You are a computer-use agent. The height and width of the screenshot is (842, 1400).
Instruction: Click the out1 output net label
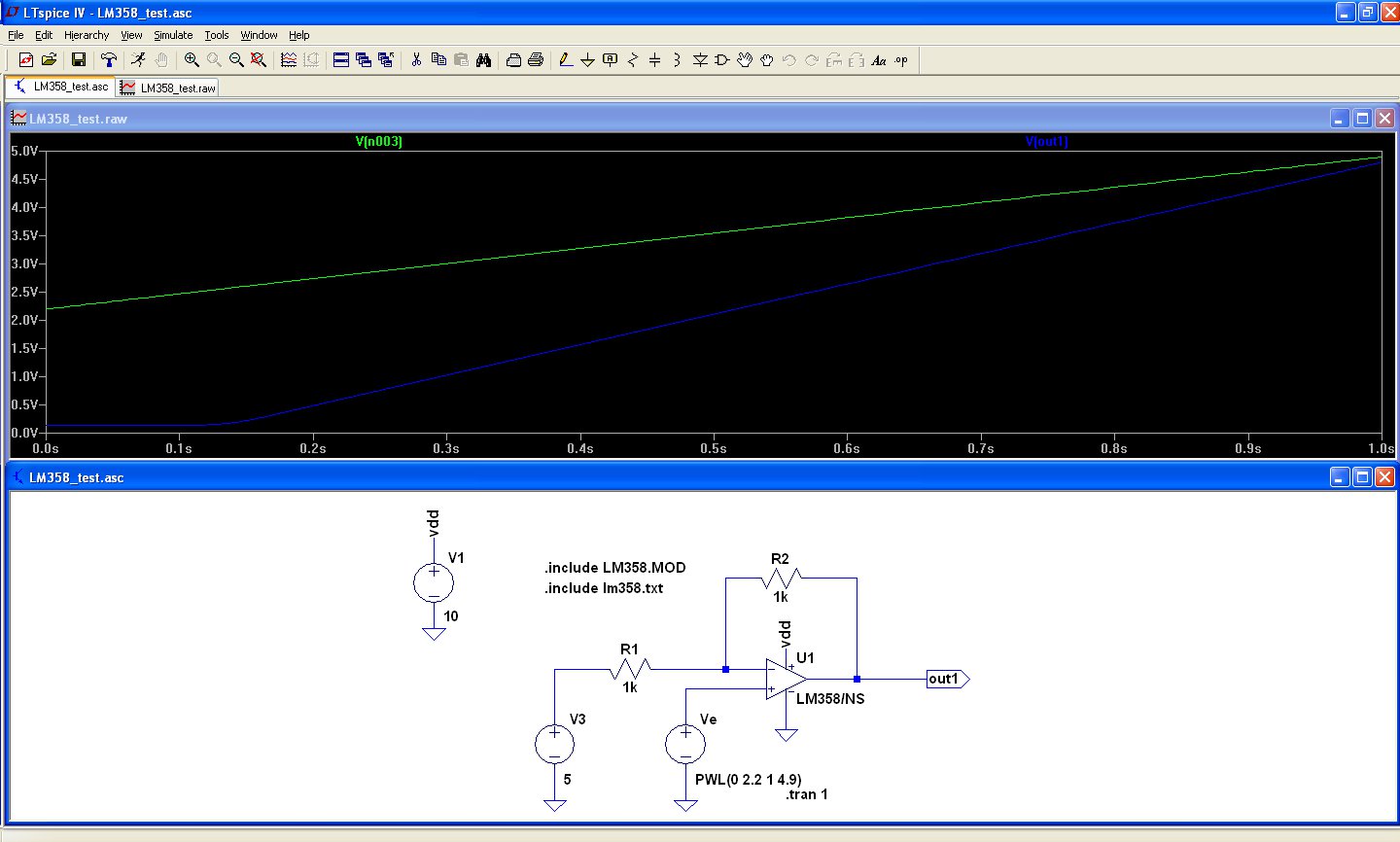944,679
